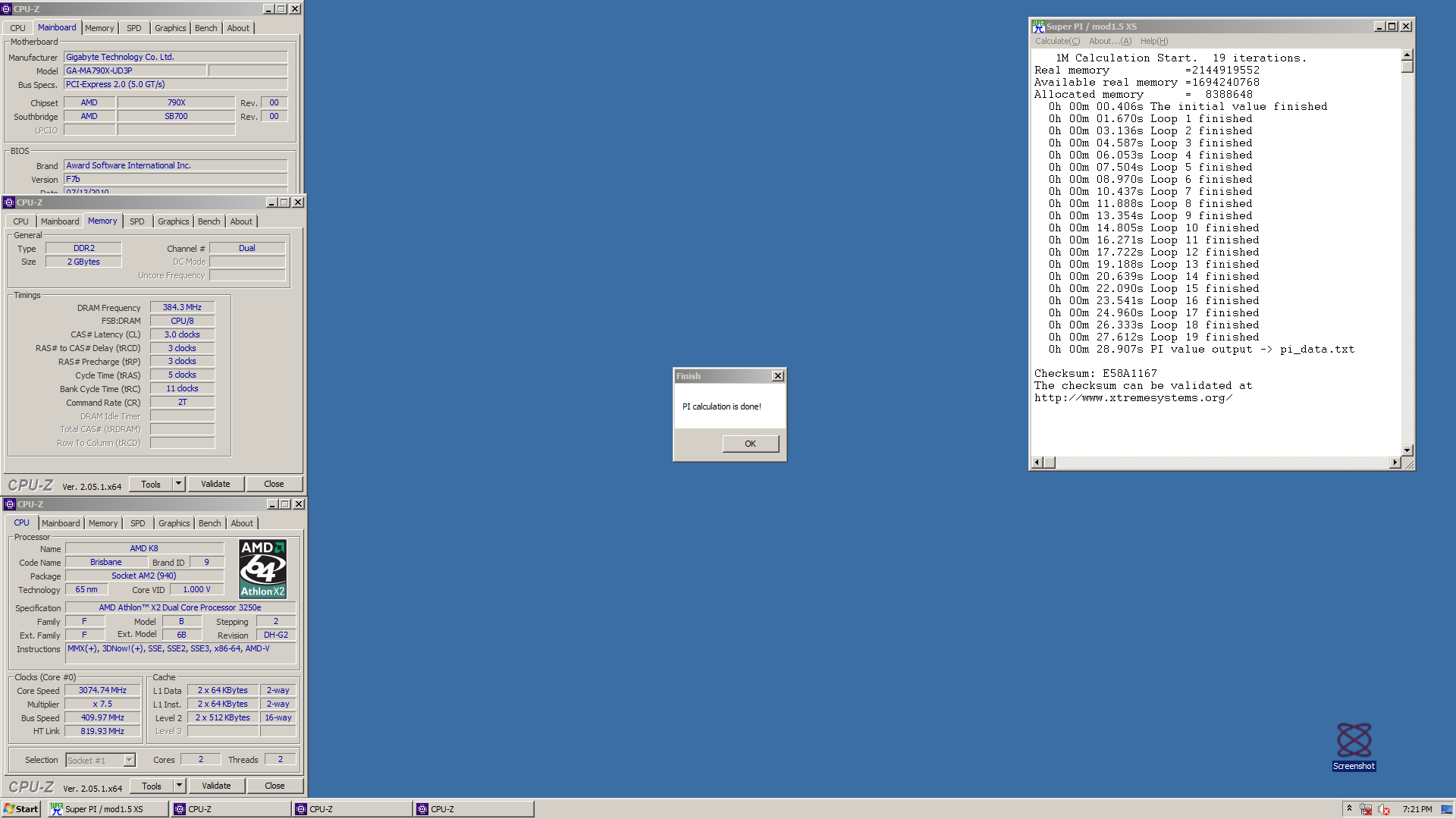Screen dimensions: 1456x819
Task: Open About tab in Memory CPU-Z window
Action: coord(241,221)
